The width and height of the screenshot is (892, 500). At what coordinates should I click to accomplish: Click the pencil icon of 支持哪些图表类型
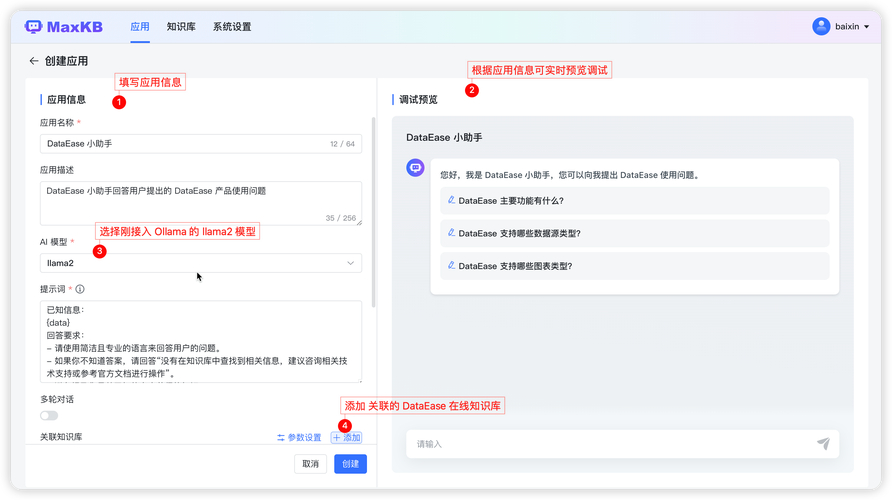pyautogui.click(x=451, y=265)
